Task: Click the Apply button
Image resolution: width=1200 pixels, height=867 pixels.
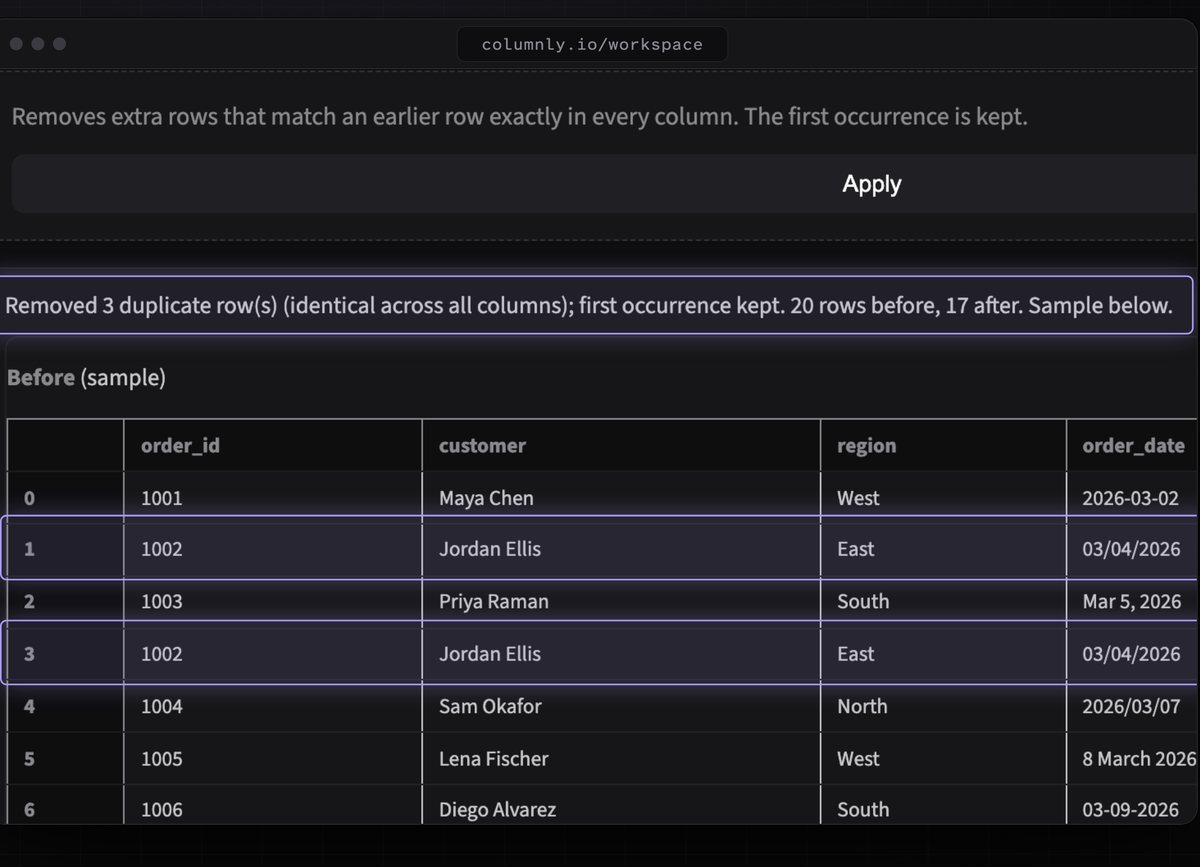Action: click(604, 184)
